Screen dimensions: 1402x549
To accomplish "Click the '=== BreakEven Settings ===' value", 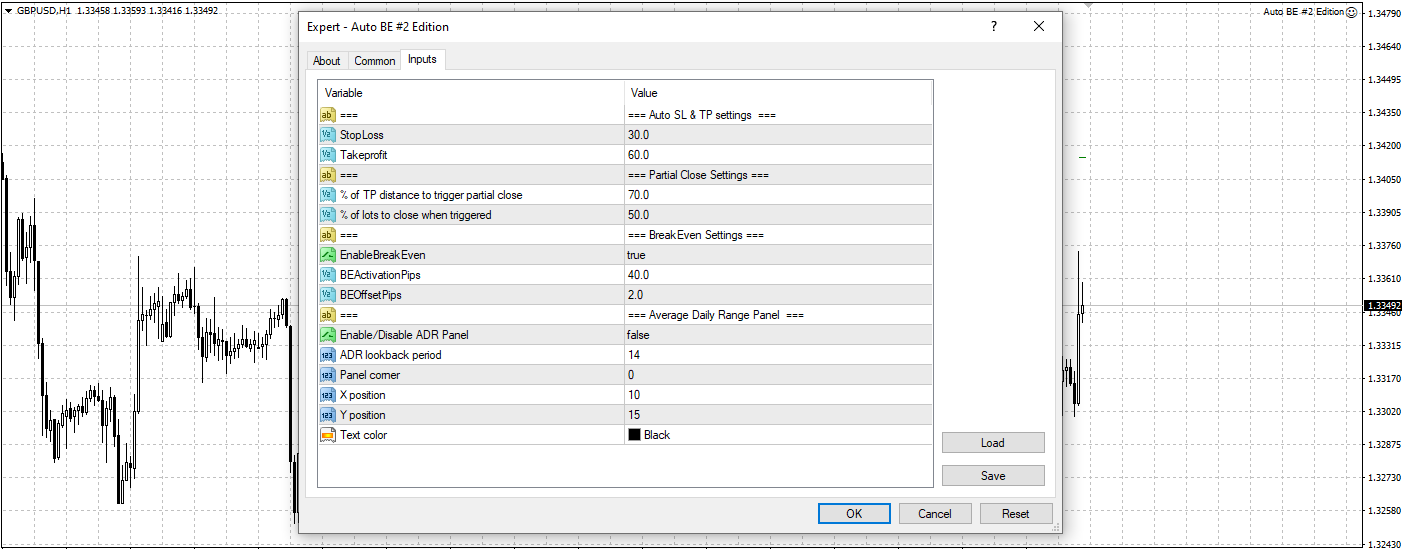I will 695,235.
